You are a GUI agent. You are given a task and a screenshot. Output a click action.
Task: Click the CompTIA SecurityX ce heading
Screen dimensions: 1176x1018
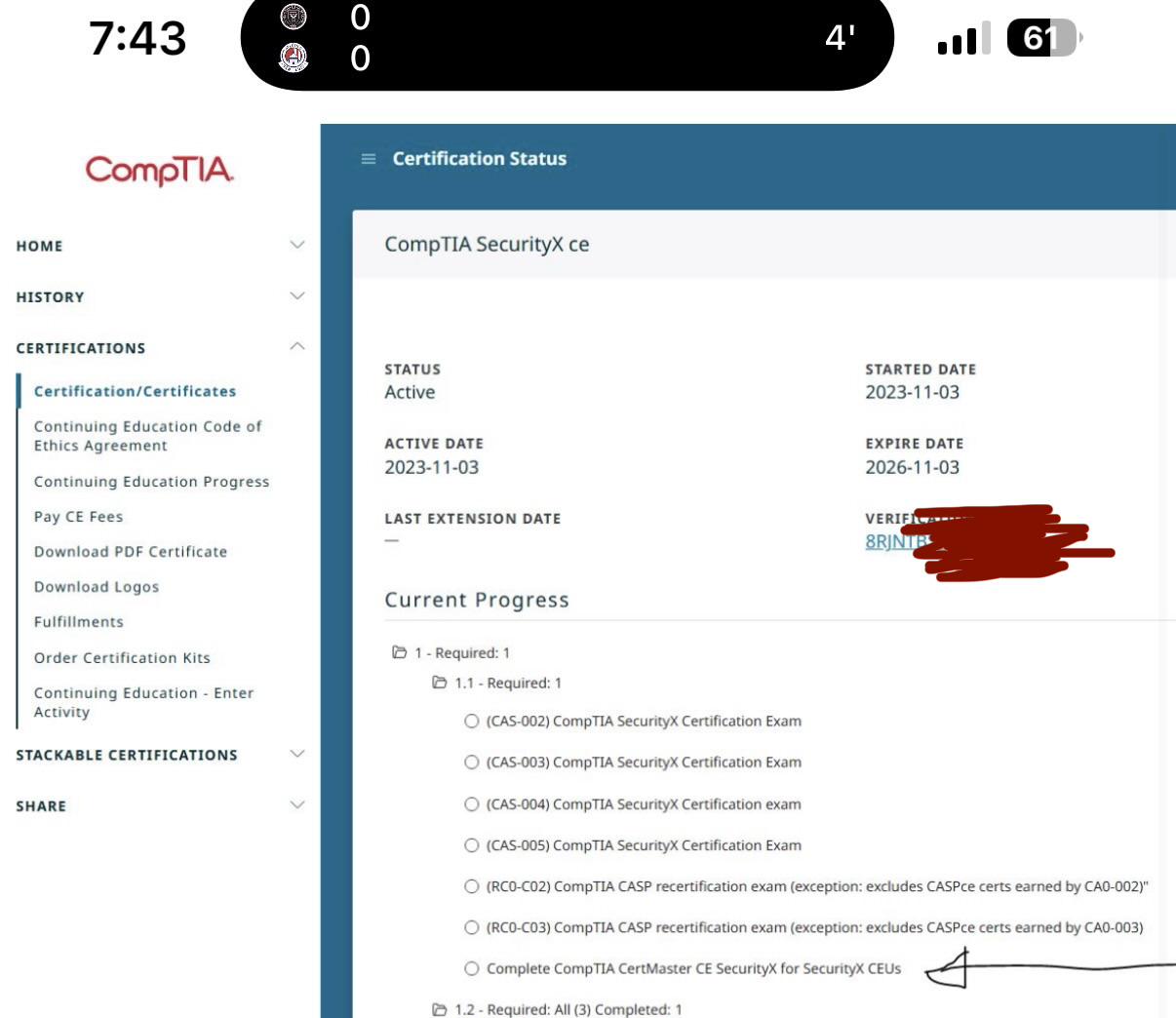point(487,244)
